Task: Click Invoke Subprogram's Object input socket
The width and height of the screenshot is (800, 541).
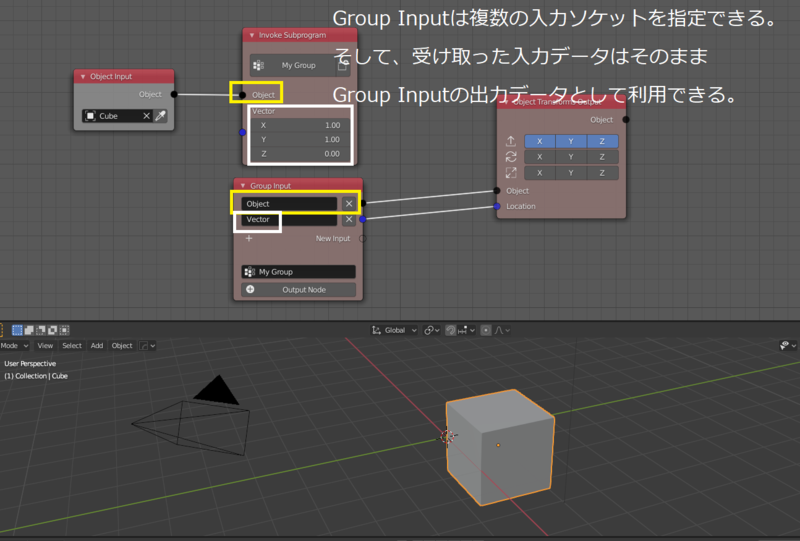Action: pos(242,95)
